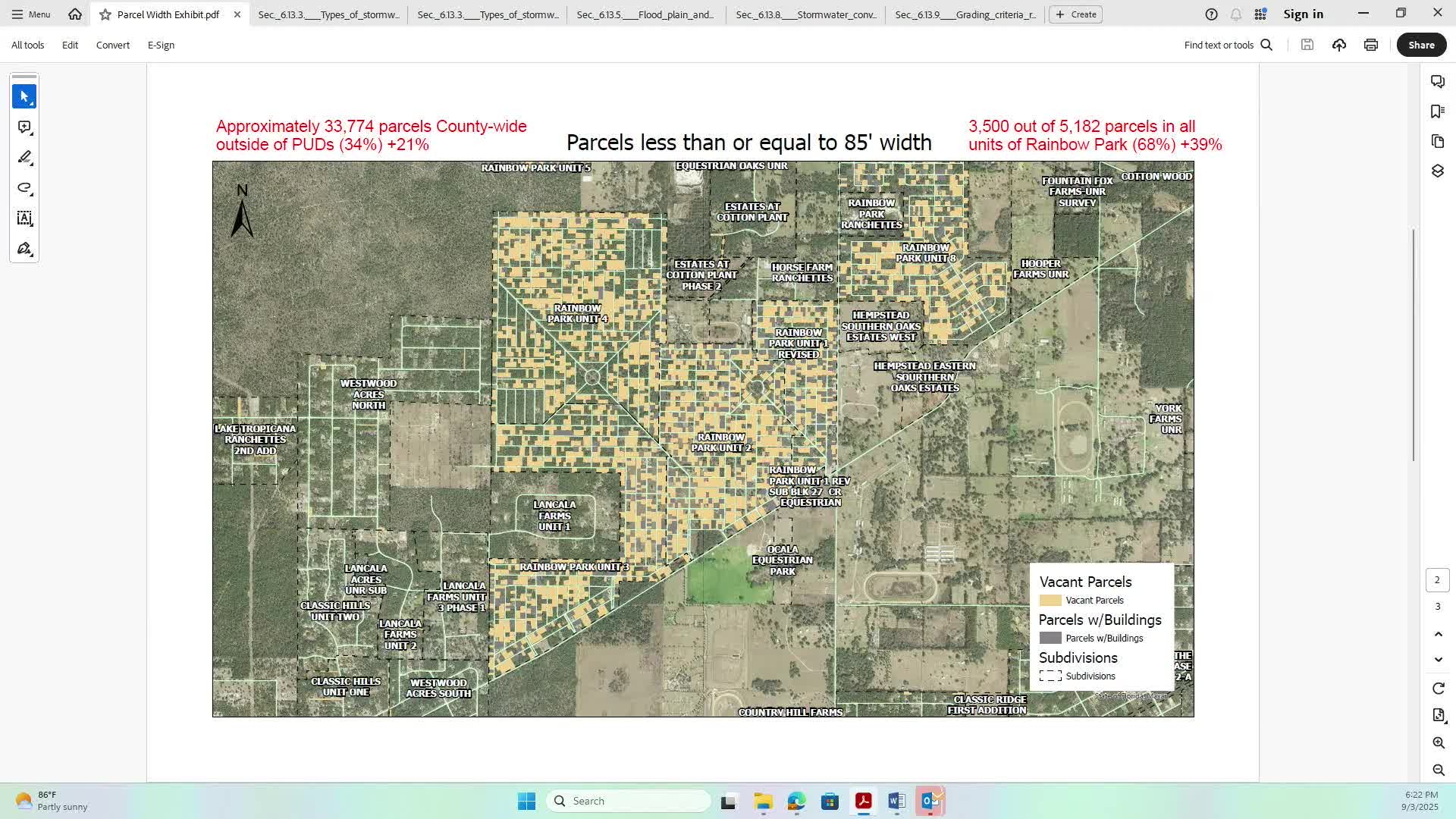Activate the text box select tool
The image size is (1456, 819).
tap(24, 218)
